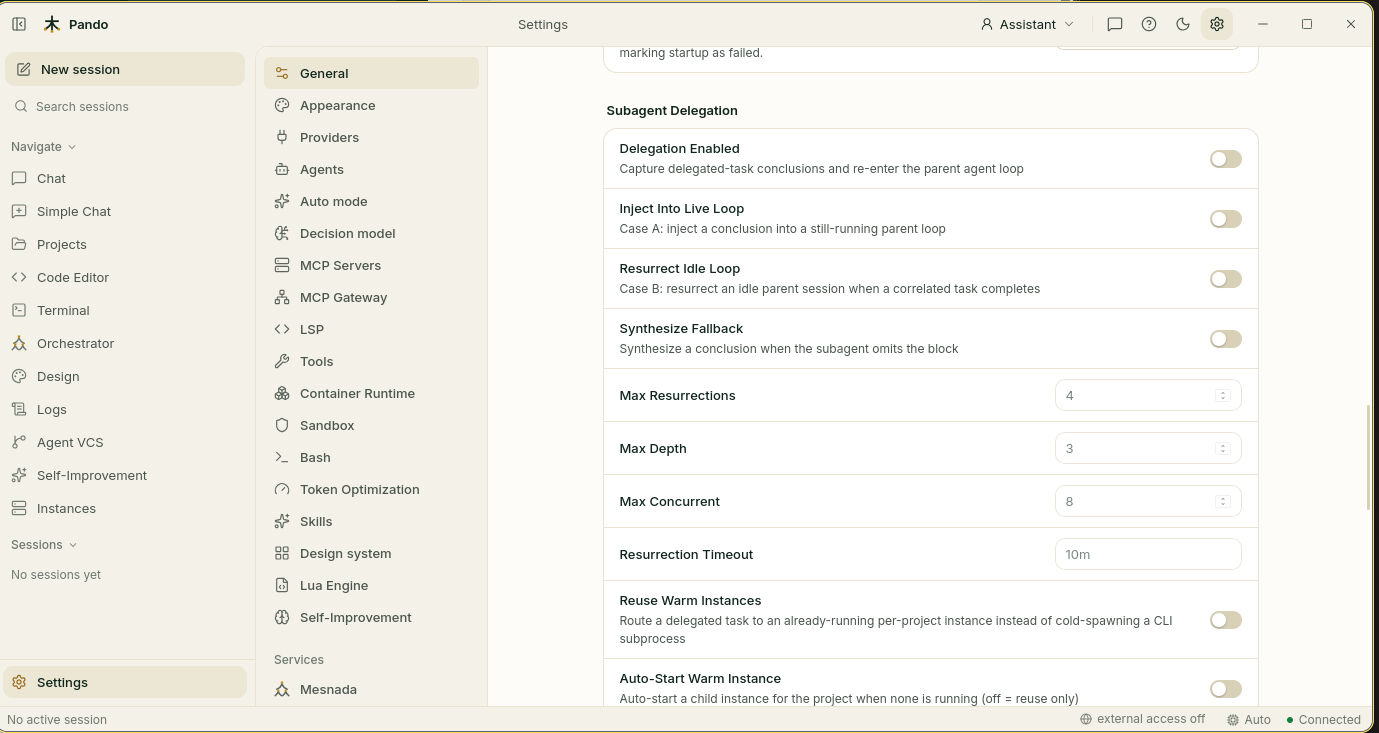The image size is (1379, 733).
Task: Open the help question mark icon
Action: point(1149,24)
